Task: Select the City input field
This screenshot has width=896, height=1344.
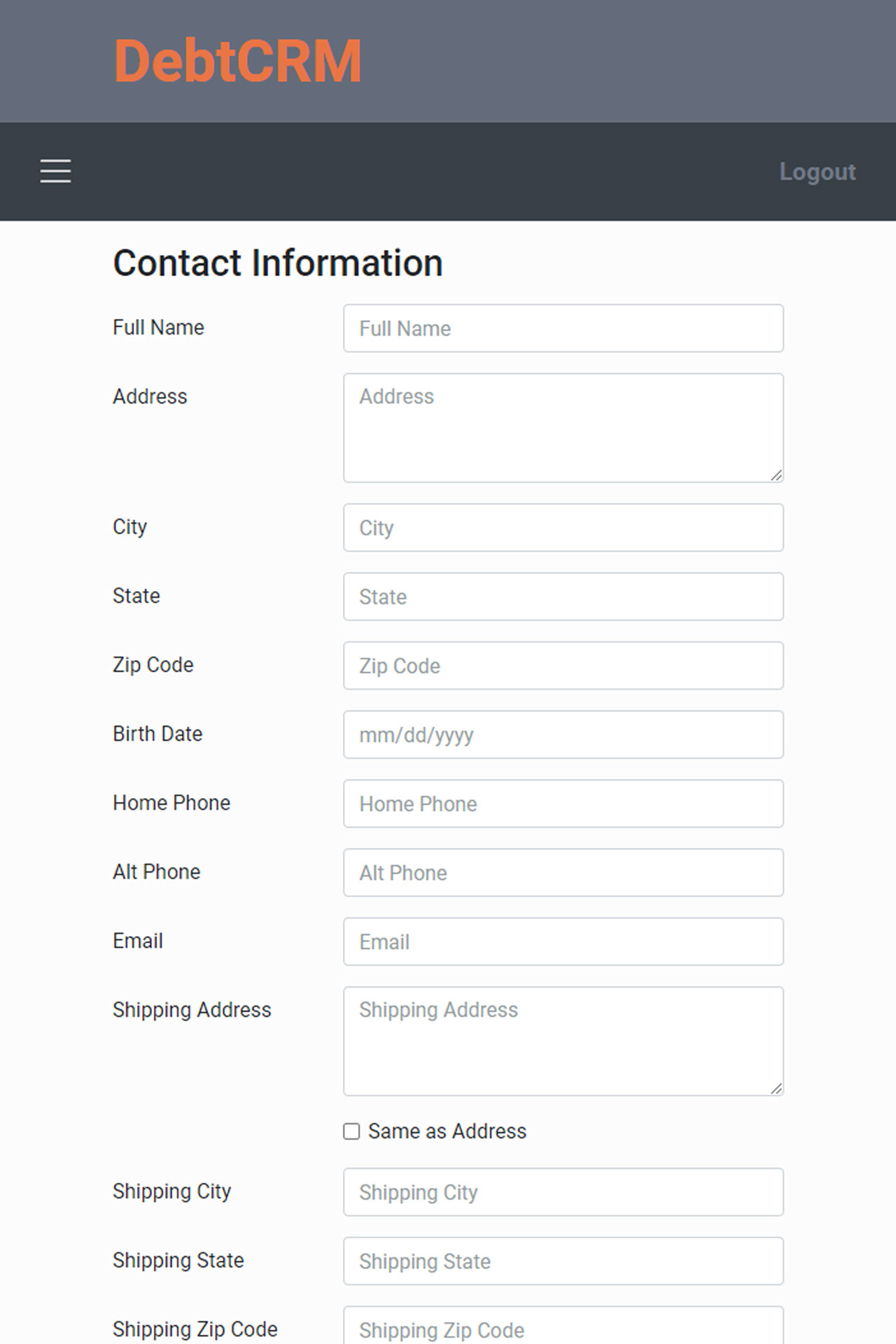Action: (563, 528)
